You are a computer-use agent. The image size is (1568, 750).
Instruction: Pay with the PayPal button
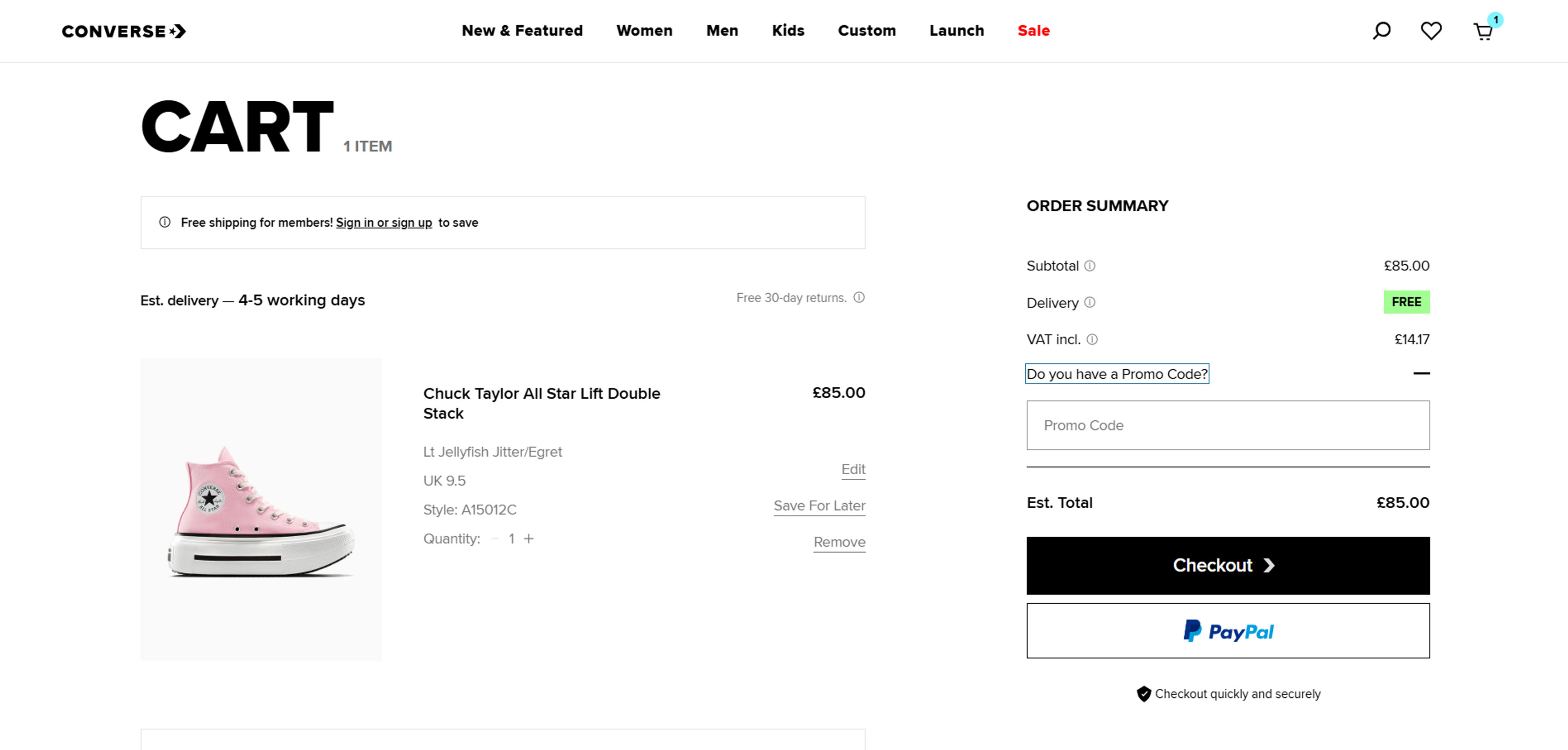coord(1228,631)
